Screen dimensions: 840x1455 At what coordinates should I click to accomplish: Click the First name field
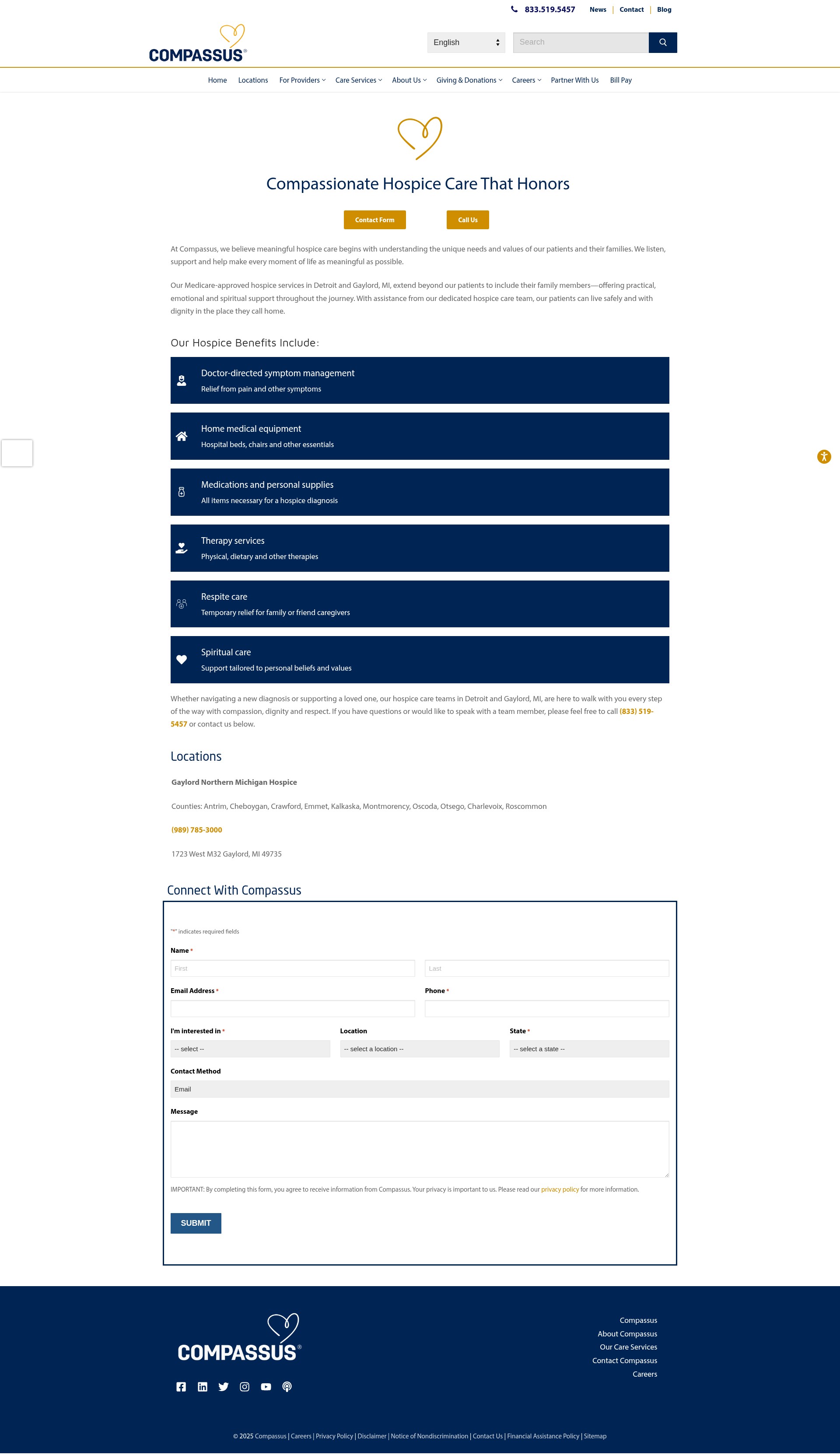coord(293,968)
